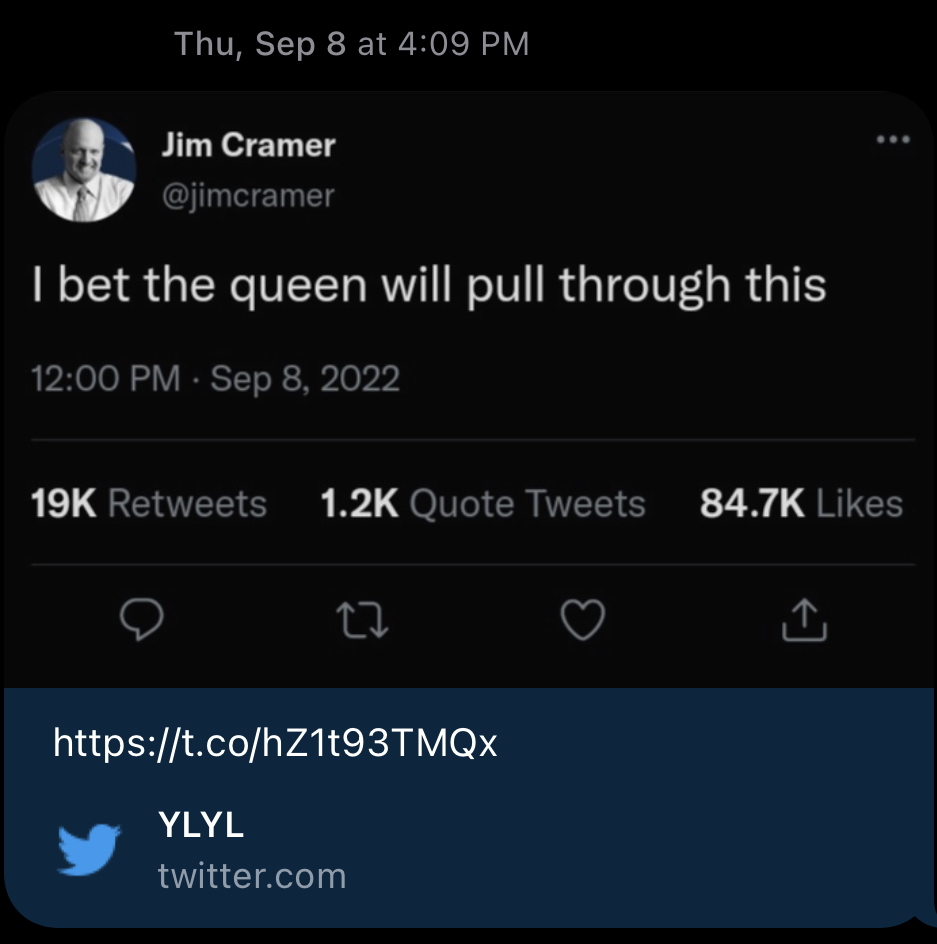Viewport: 937px width, 944px height.
Task: Click the Jim Cramer display name
Action: (248, 145)
